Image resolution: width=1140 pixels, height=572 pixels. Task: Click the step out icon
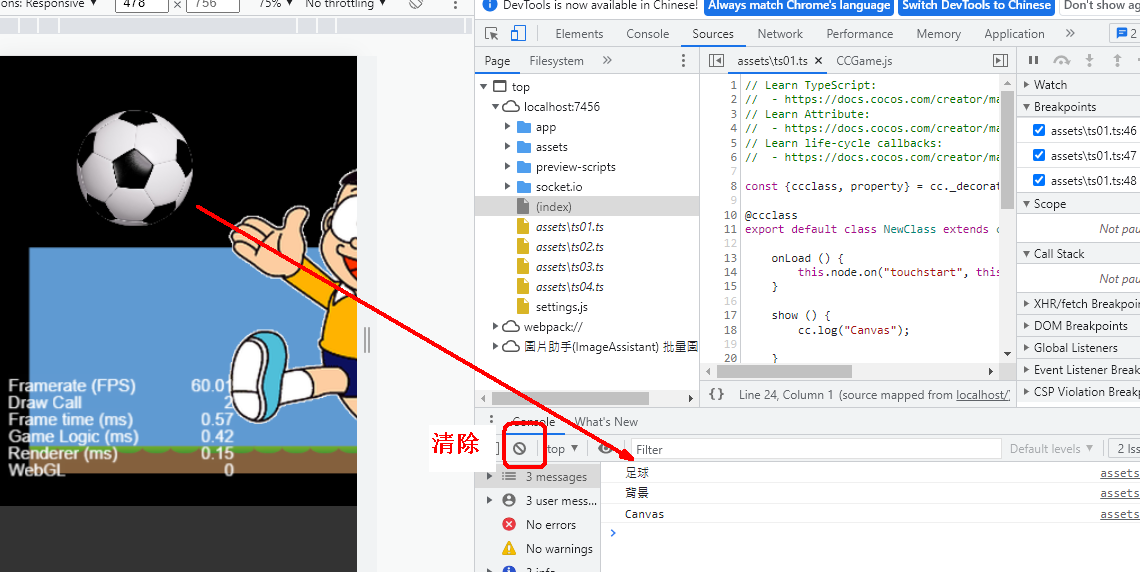(x=1117, y=60)
